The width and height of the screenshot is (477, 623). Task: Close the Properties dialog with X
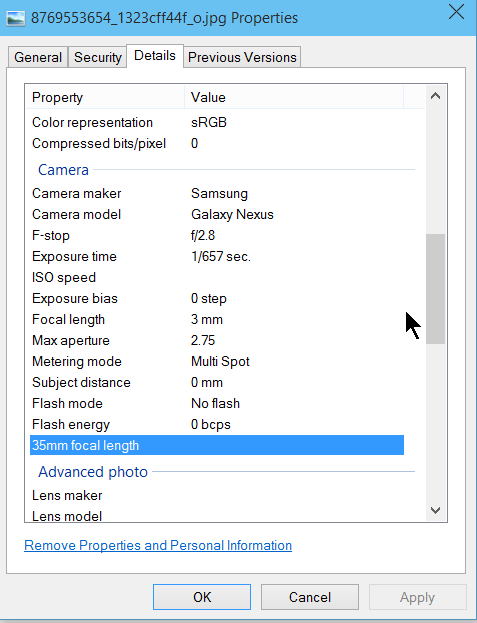tap(456, 12)
